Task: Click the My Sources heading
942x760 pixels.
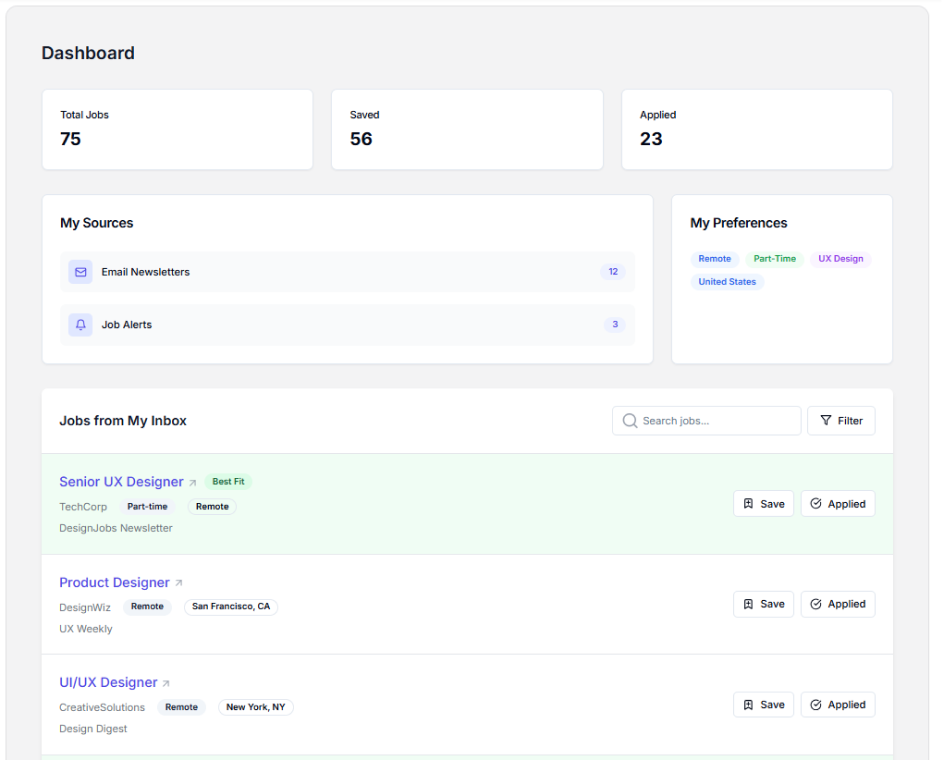Action: pos(97,223)
